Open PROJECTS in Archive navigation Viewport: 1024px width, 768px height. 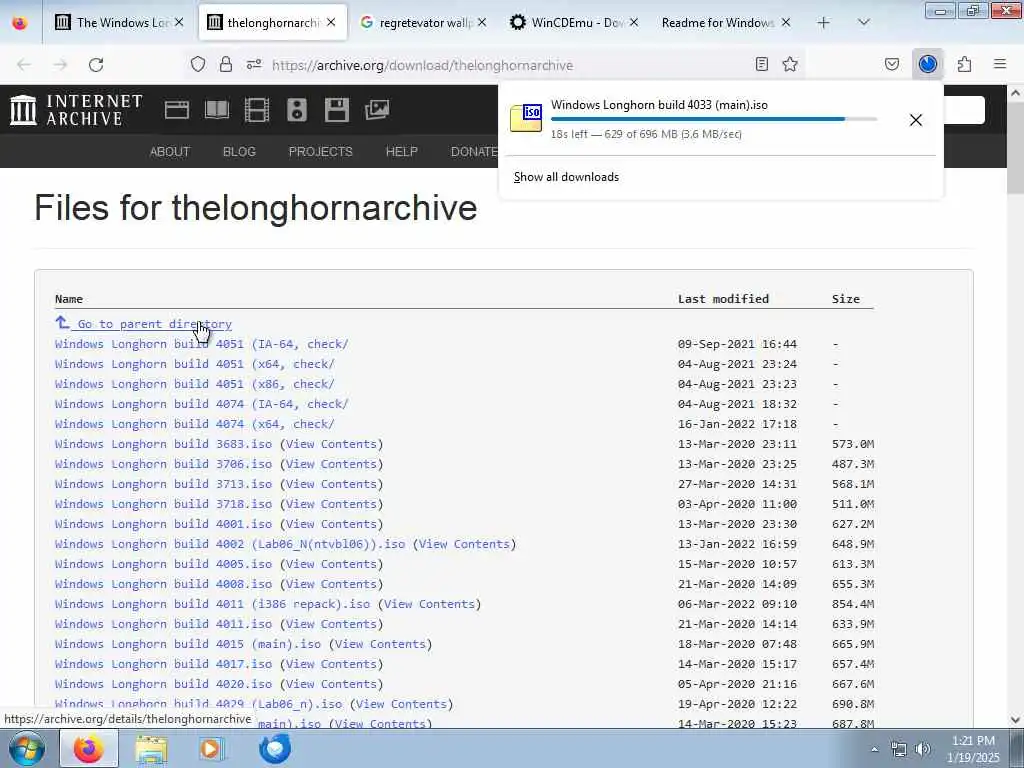(321, 152)
